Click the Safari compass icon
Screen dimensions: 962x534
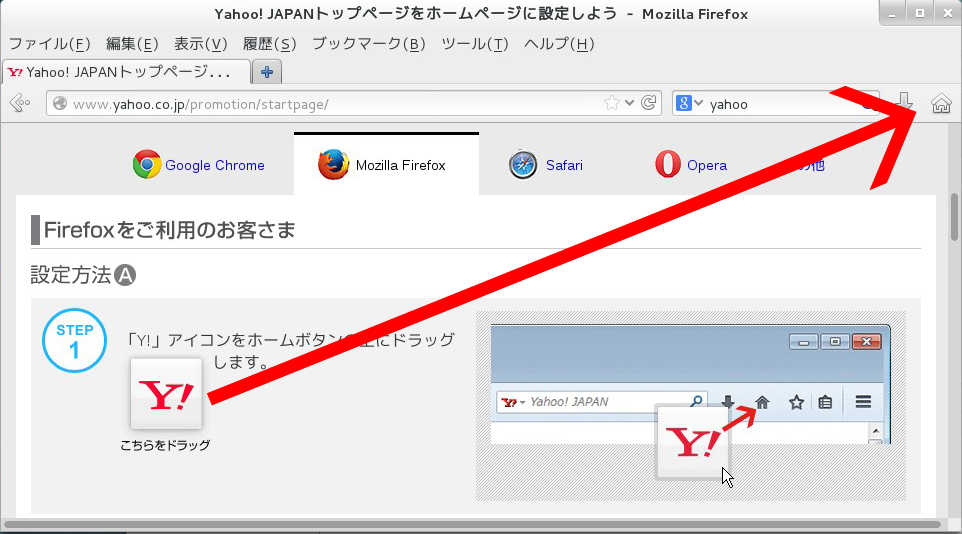pos(523,165)
